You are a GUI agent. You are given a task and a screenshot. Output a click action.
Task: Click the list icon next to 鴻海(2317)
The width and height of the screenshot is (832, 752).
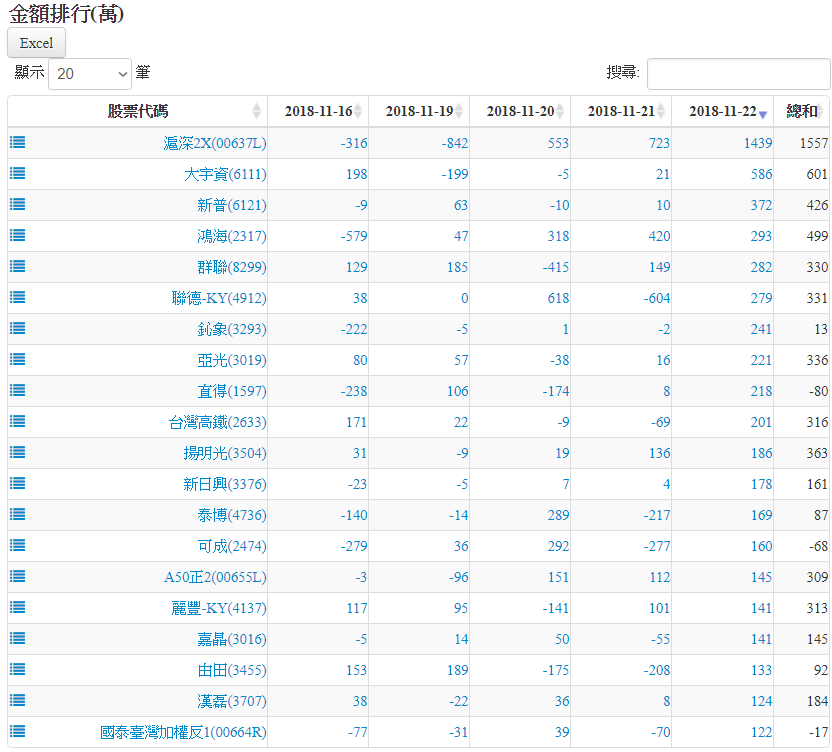pyautogui.click(x=17, y=235)
